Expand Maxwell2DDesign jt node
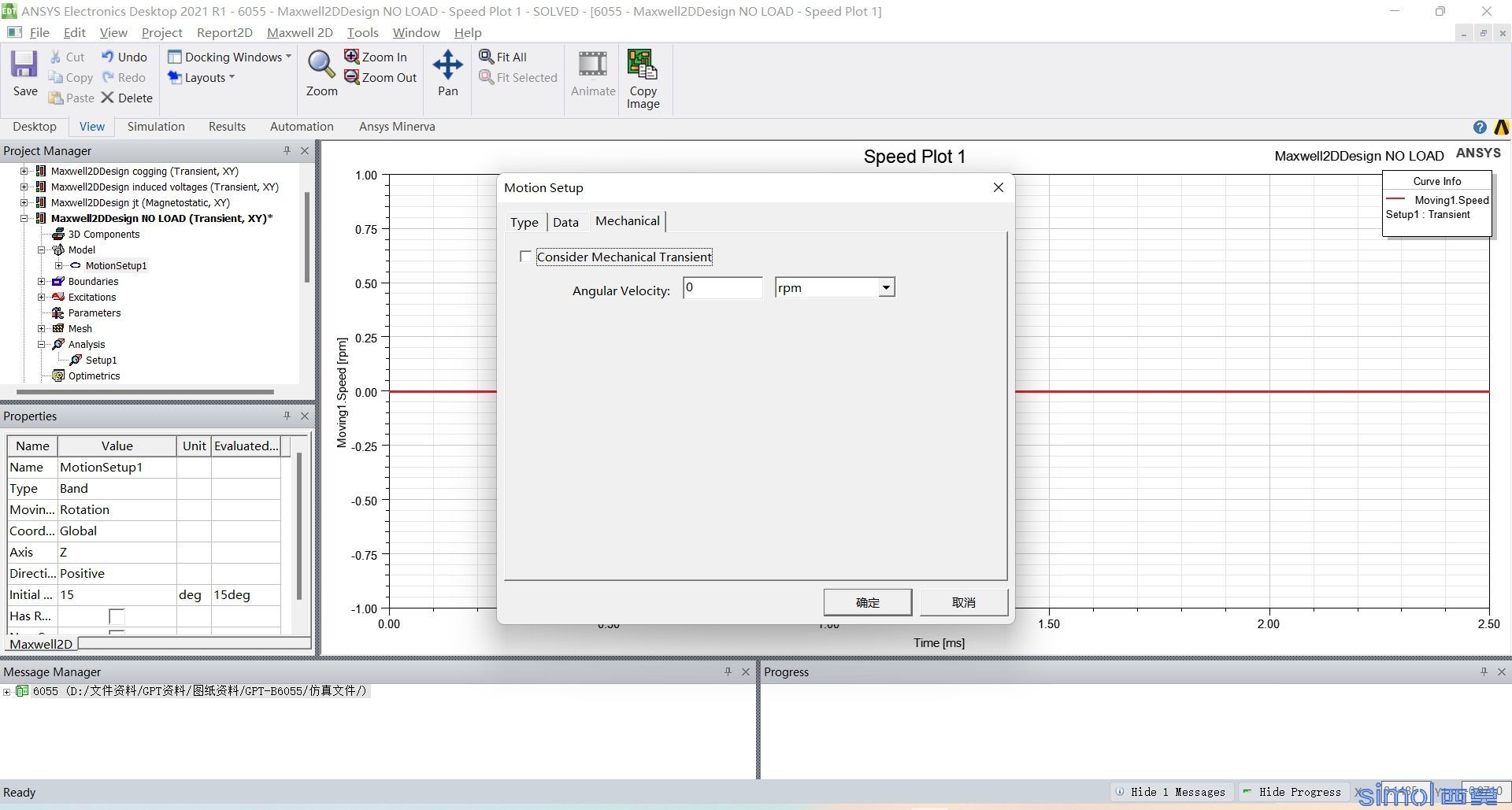The image size is (1512, 810). coord(24,202)
